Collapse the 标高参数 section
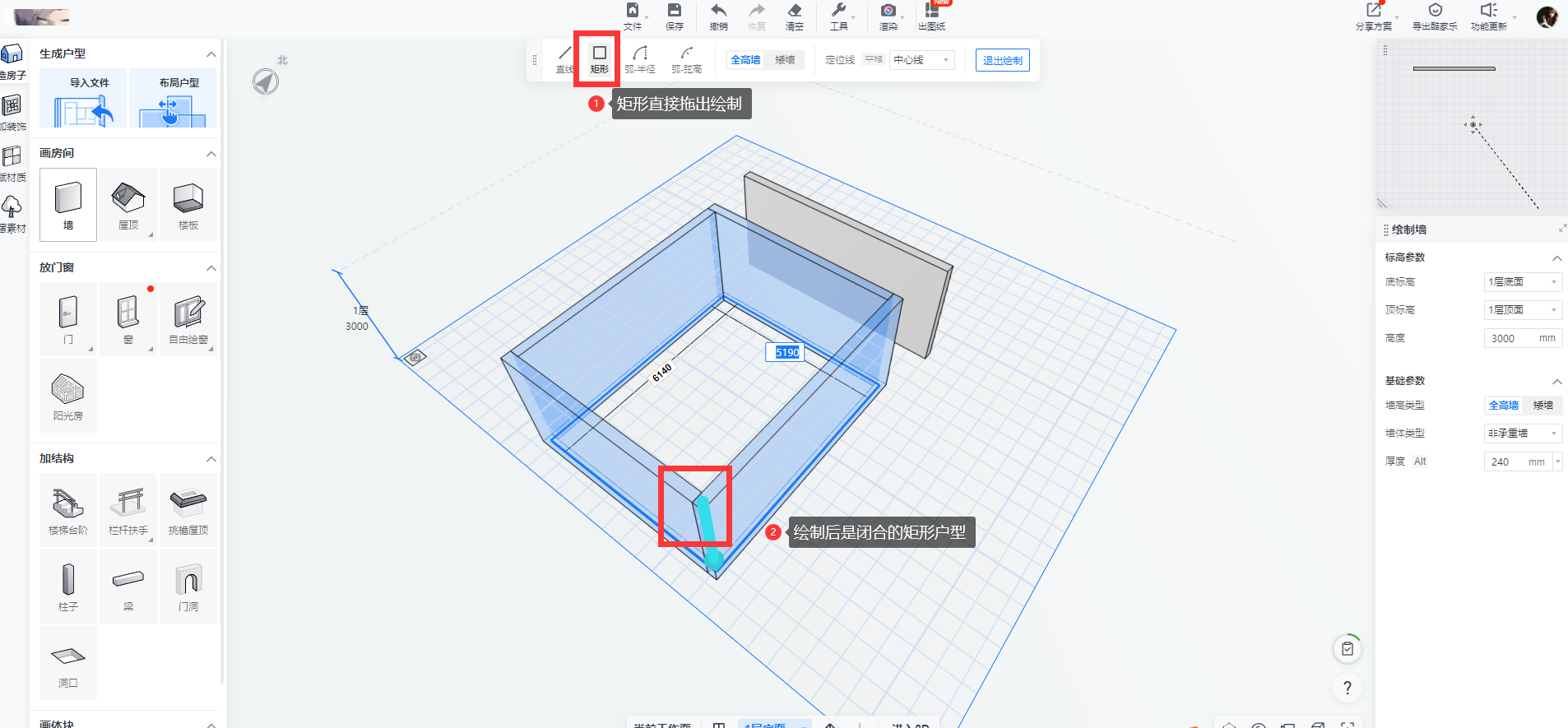Screen dimensions: 1568x728 click(x=1556, y=258)
